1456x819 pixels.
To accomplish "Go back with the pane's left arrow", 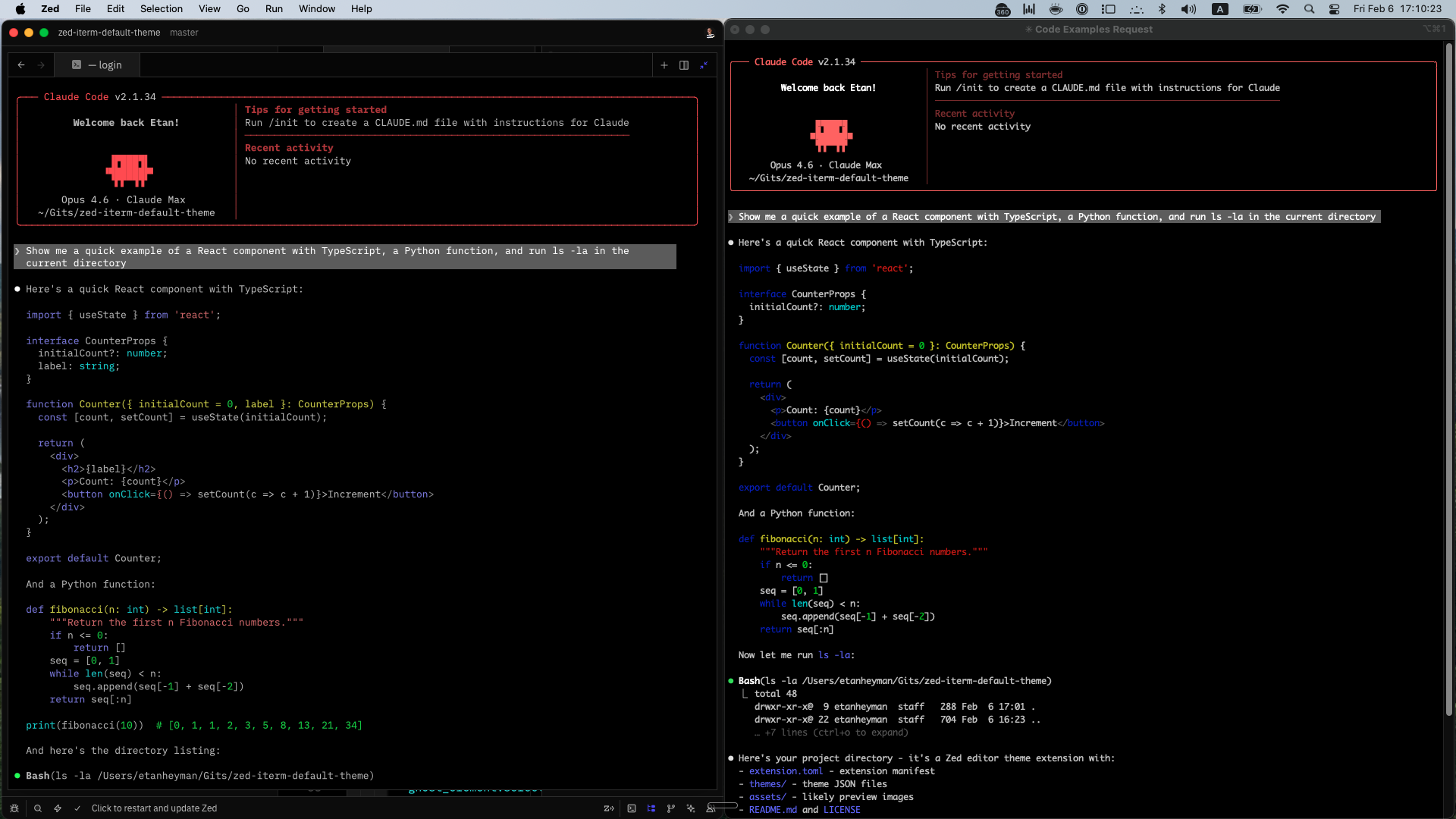I will coord(21,65).
